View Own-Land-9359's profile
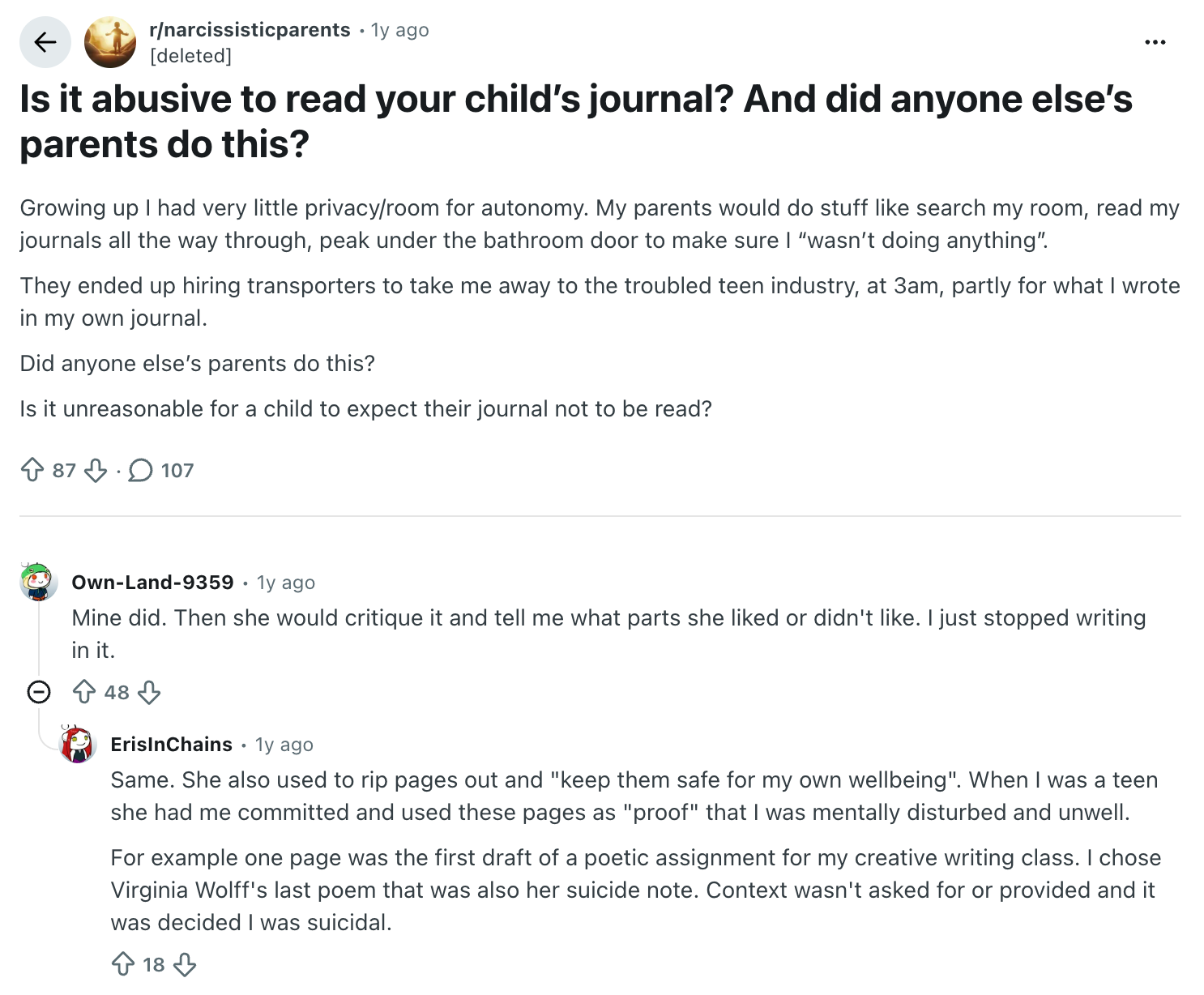 152,582
